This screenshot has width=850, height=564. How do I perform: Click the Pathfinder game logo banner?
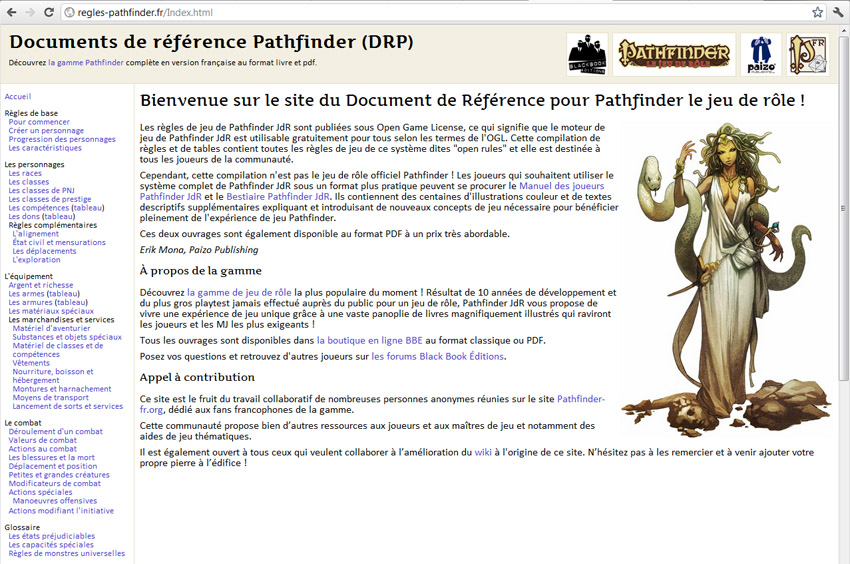coord(673,55)
